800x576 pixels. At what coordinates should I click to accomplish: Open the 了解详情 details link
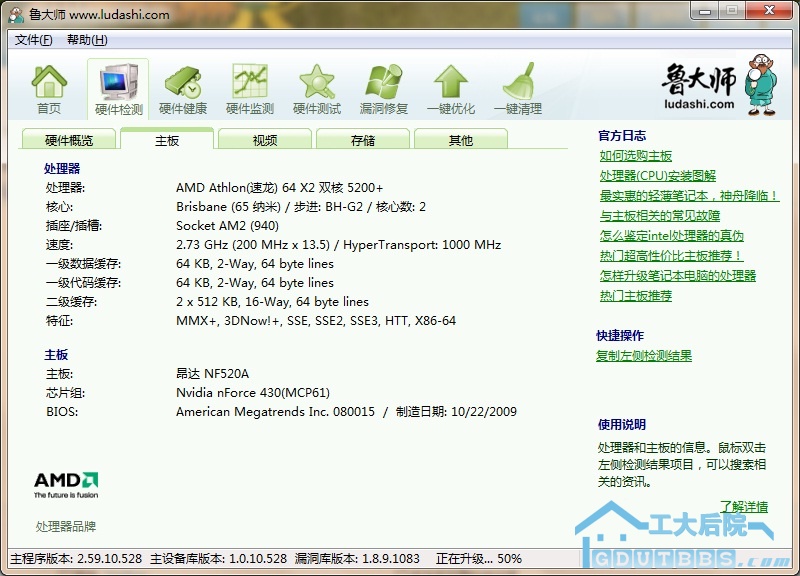click(x=744, y=507)
